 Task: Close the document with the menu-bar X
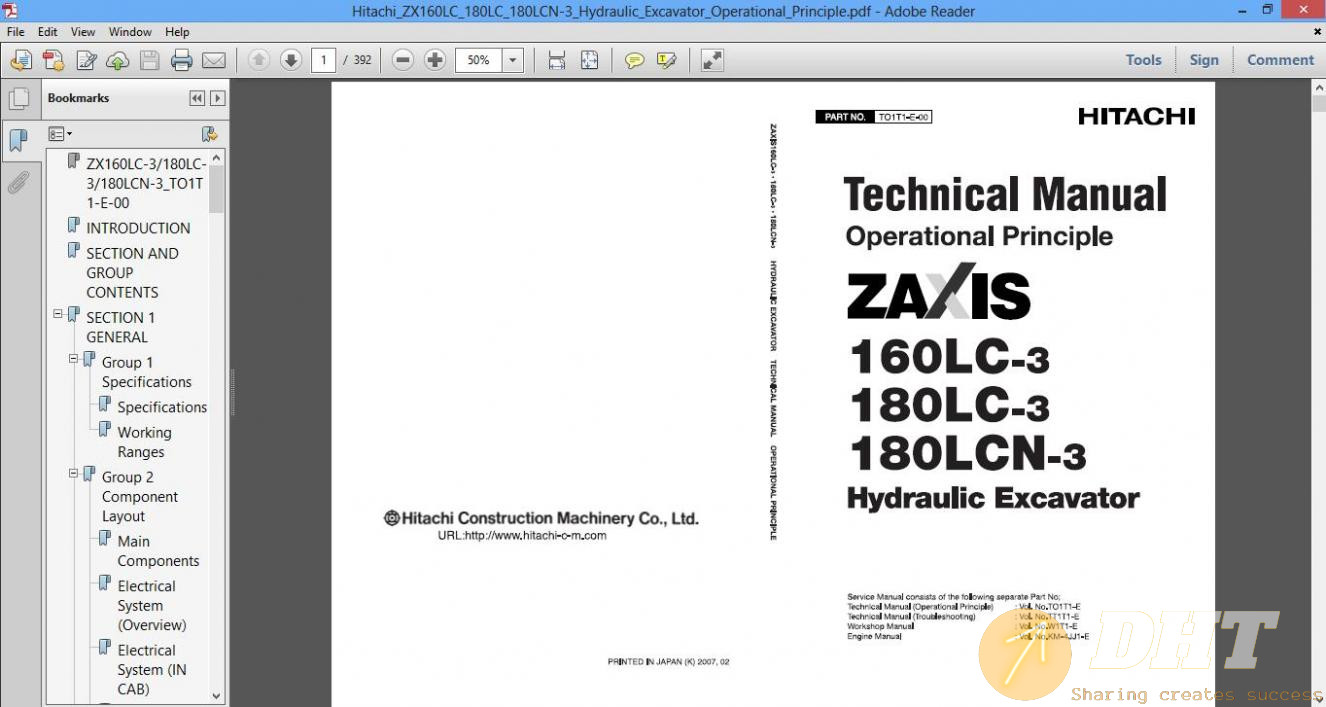(1317, 32)
